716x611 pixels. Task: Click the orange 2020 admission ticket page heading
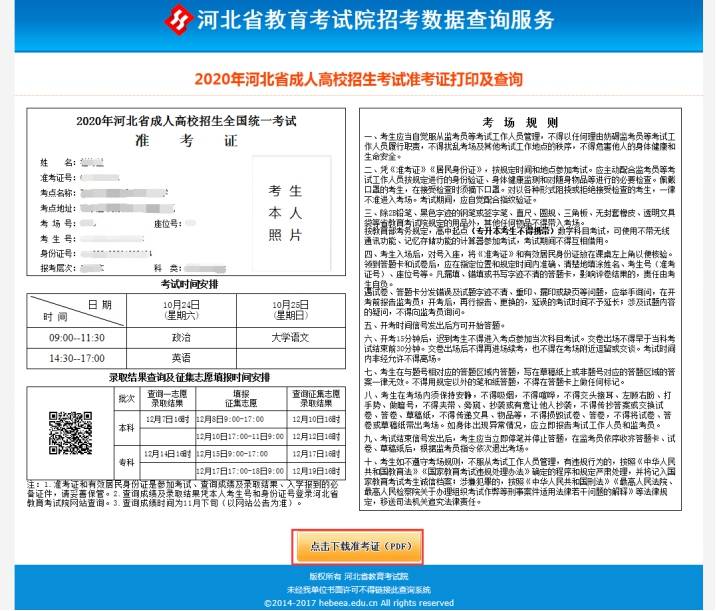point(358,79)
